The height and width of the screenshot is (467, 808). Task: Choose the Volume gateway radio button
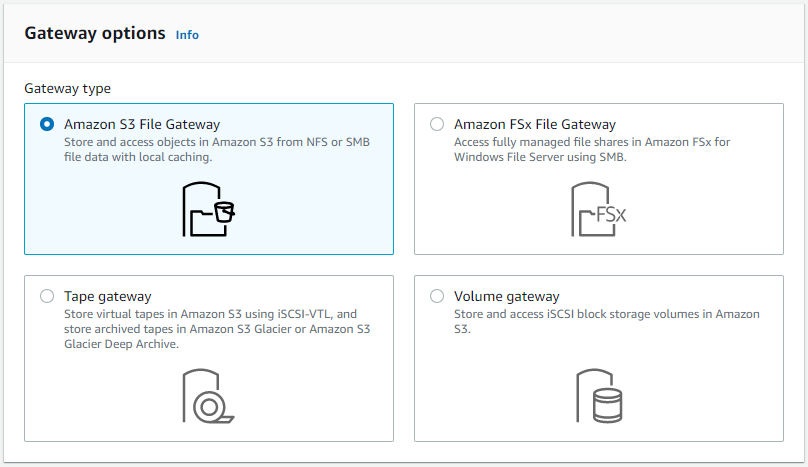point(437,296)
